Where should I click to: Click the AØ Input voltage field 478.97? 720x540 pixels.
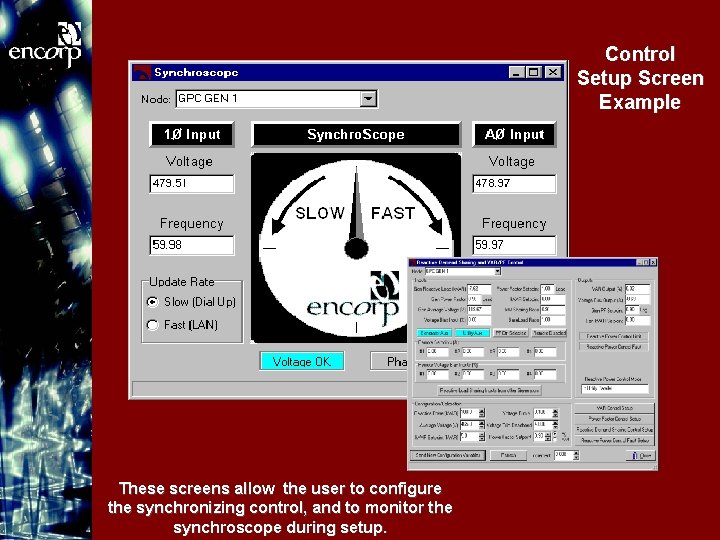click(514, 183)
